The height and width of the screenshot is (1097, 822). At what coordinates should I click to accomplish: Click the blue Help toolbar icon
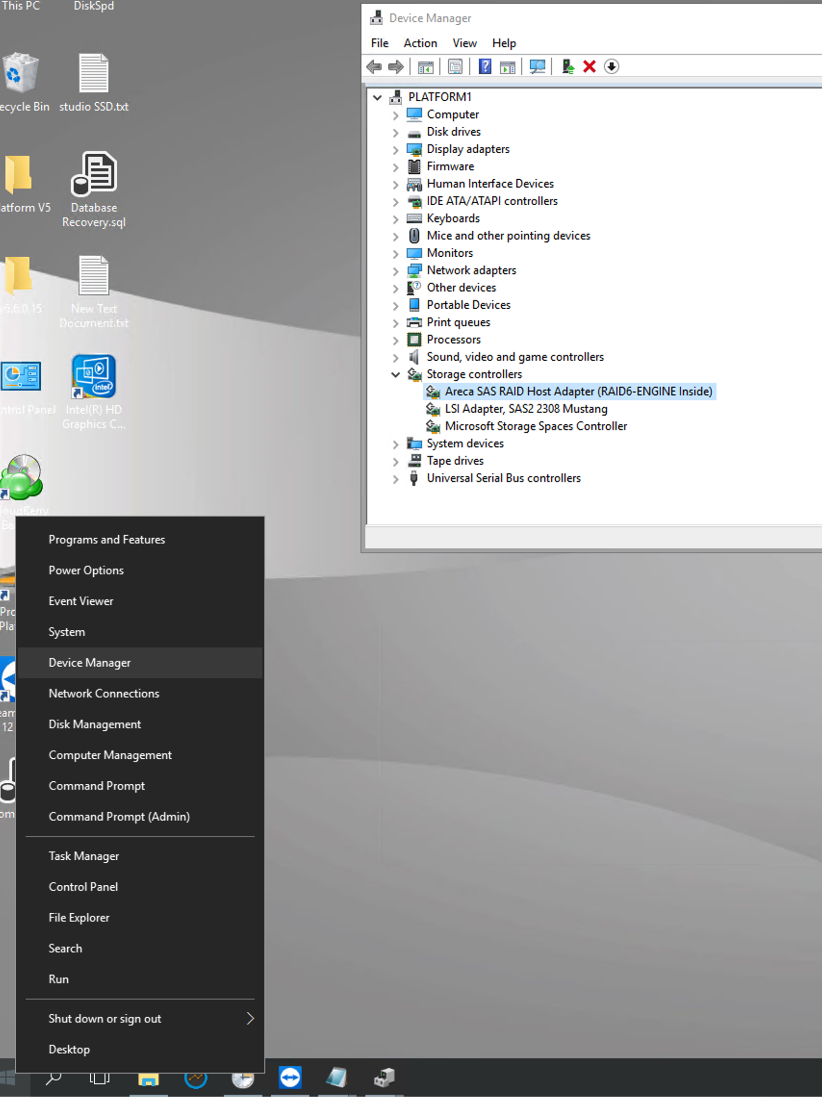click(x=485, y=67)
